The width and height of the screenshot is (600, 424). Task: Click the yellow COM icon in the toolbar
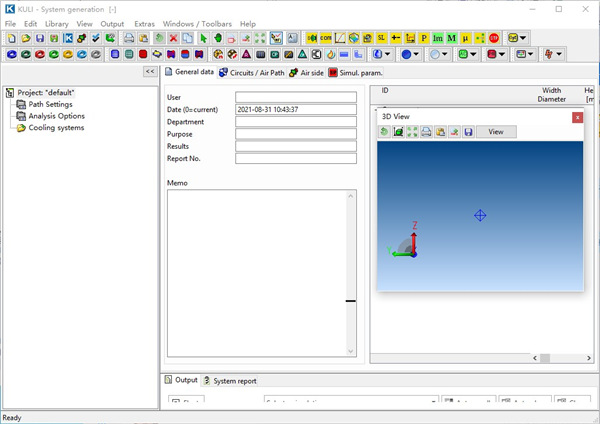(x=326, y=38)
